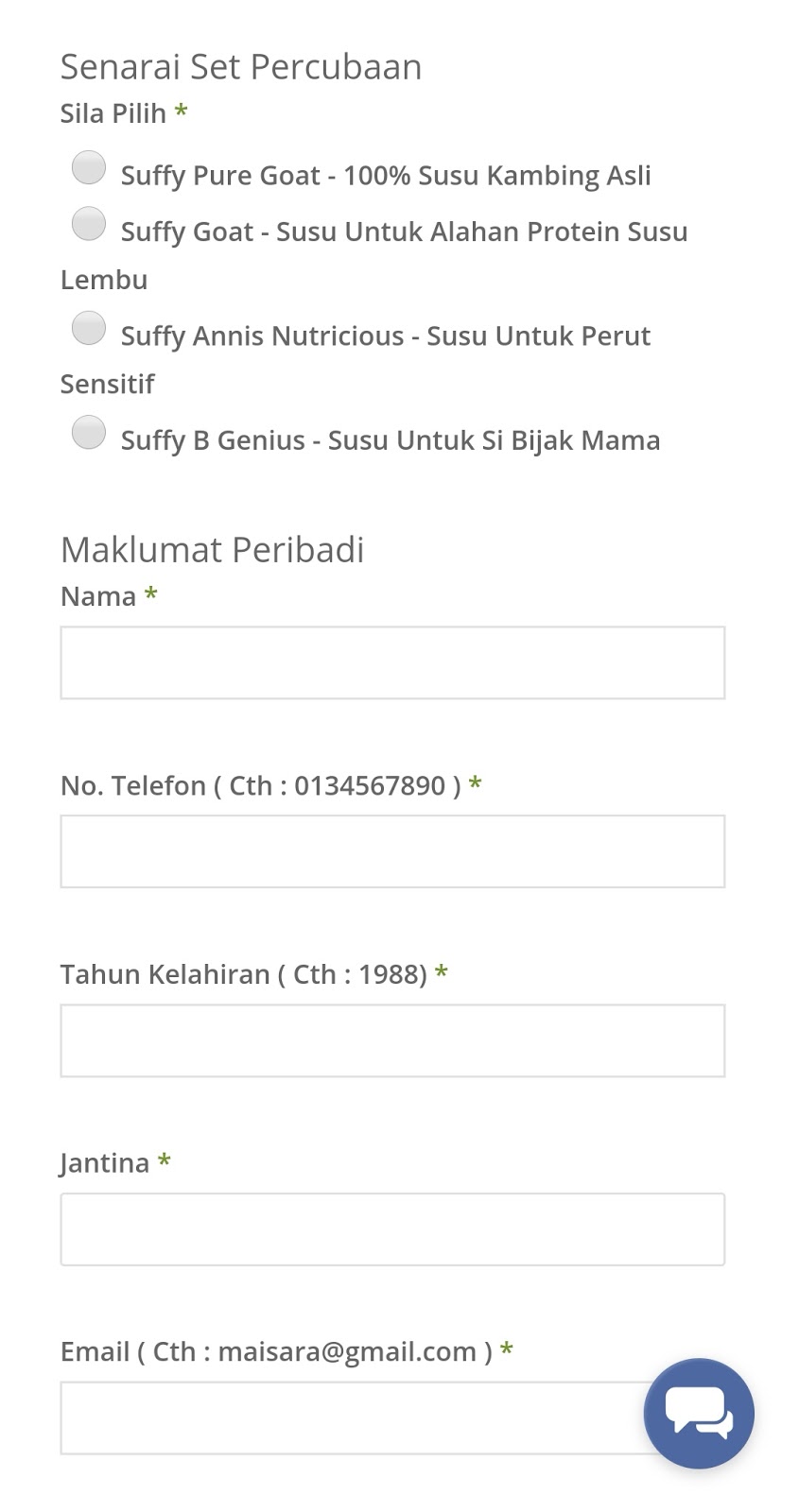Viewport: 799px width, 1512px height.
Task: Focus the Jantina input field
Action: [x=392, y=1229]
